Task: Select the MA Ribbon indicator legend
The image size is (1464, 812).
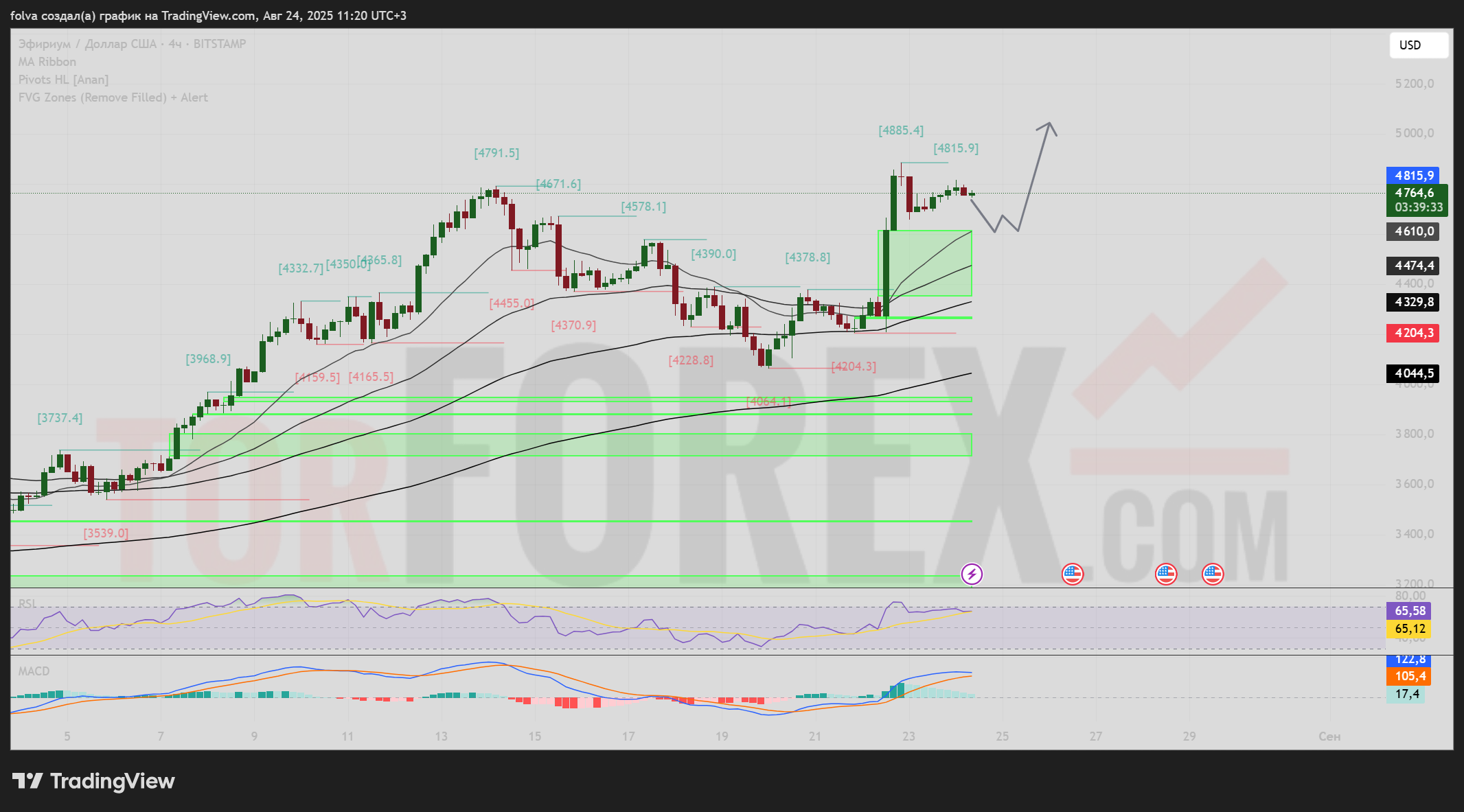Action: 47,62
